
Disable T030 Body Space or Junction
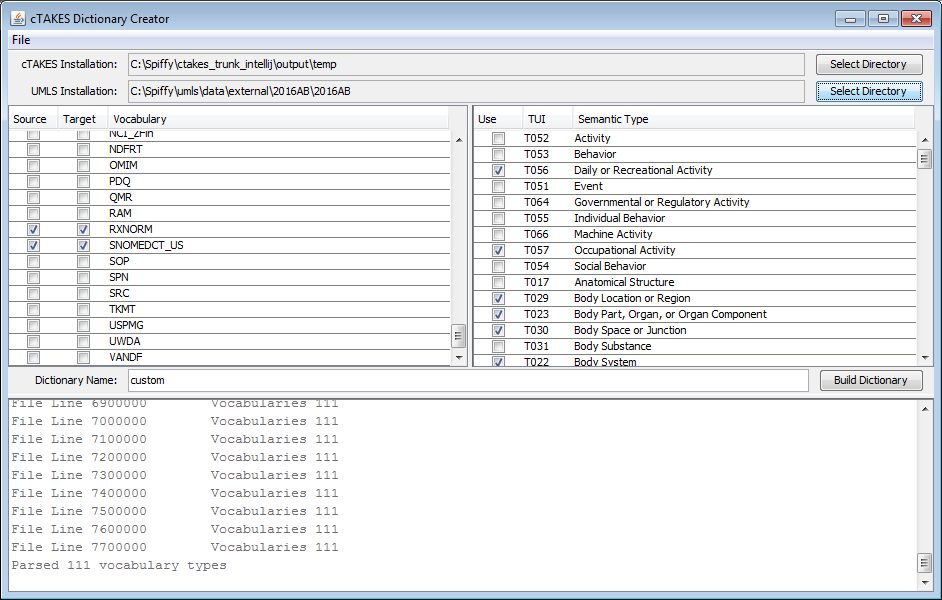pyautogui.click(x=499, y=331)
